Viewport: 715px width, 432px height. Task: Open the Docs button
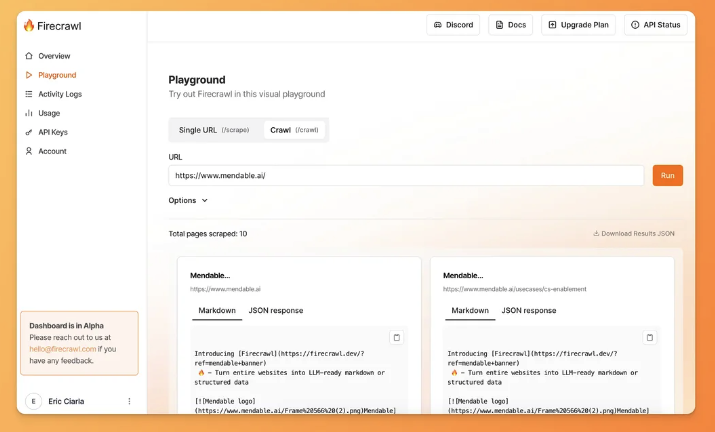(x=510, y=25)
